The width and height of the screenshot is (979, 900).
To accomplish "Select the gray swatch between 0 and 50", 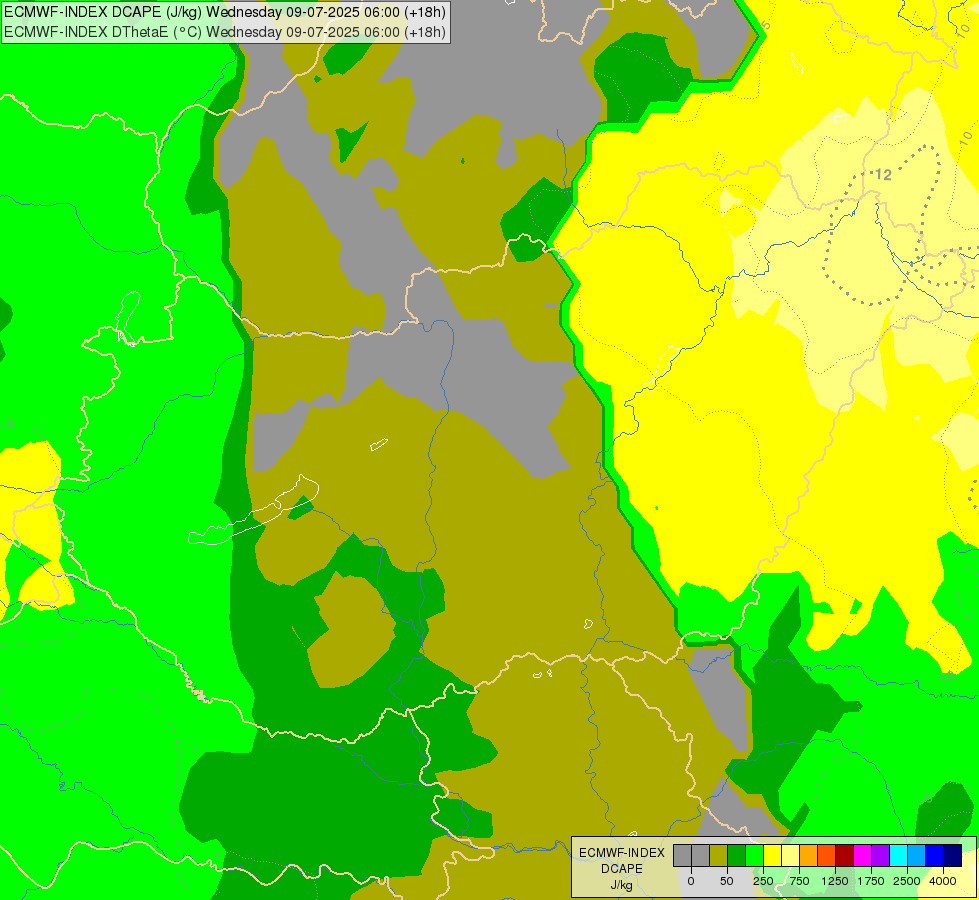I will pos(701,856).
